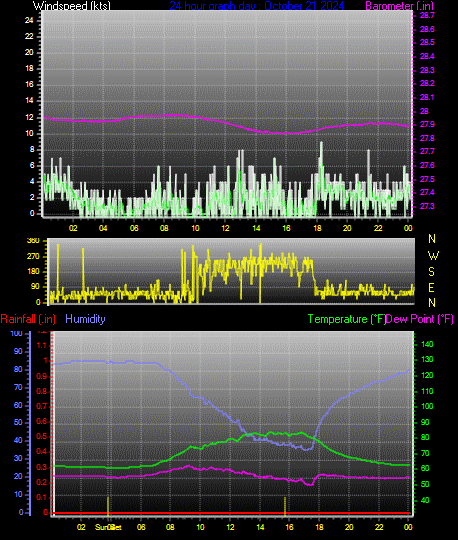Select the 28.5 barometer scale value
This screenshot has height=540, width=458.
coord(427,42)
